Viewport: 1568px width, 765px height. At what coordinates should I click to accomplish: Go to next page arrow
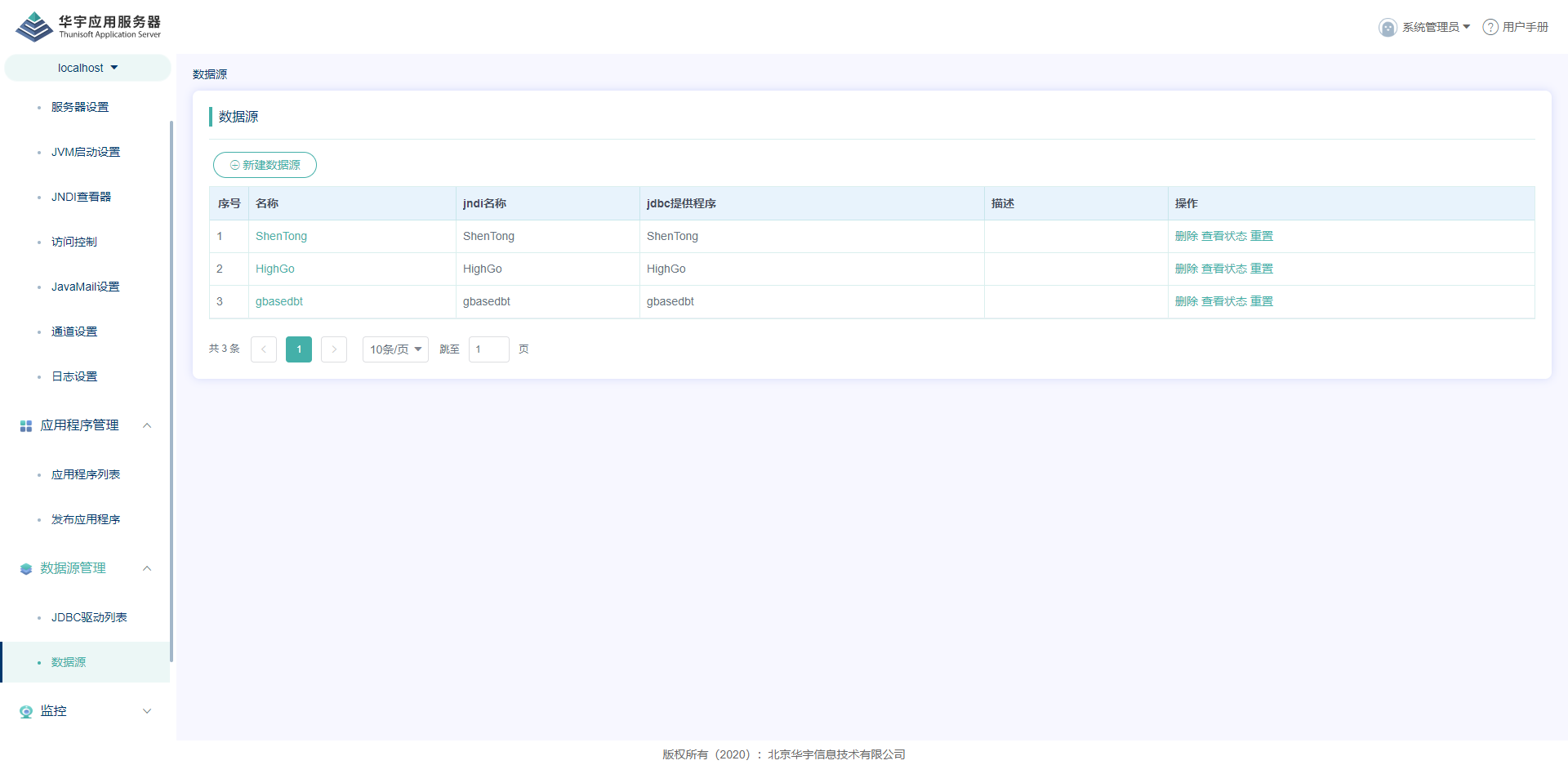pos(334,349)
